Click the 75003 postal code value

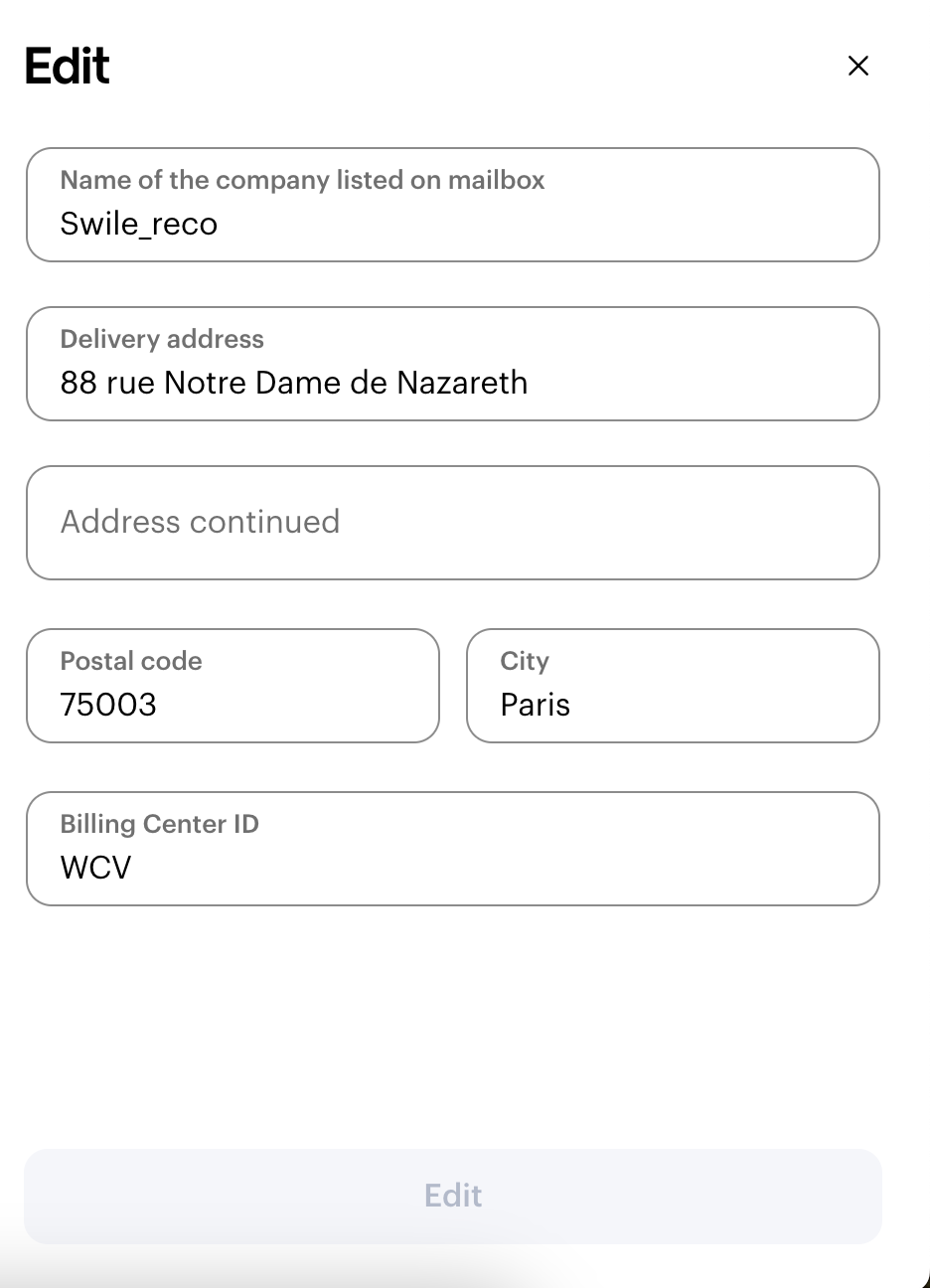108,706
